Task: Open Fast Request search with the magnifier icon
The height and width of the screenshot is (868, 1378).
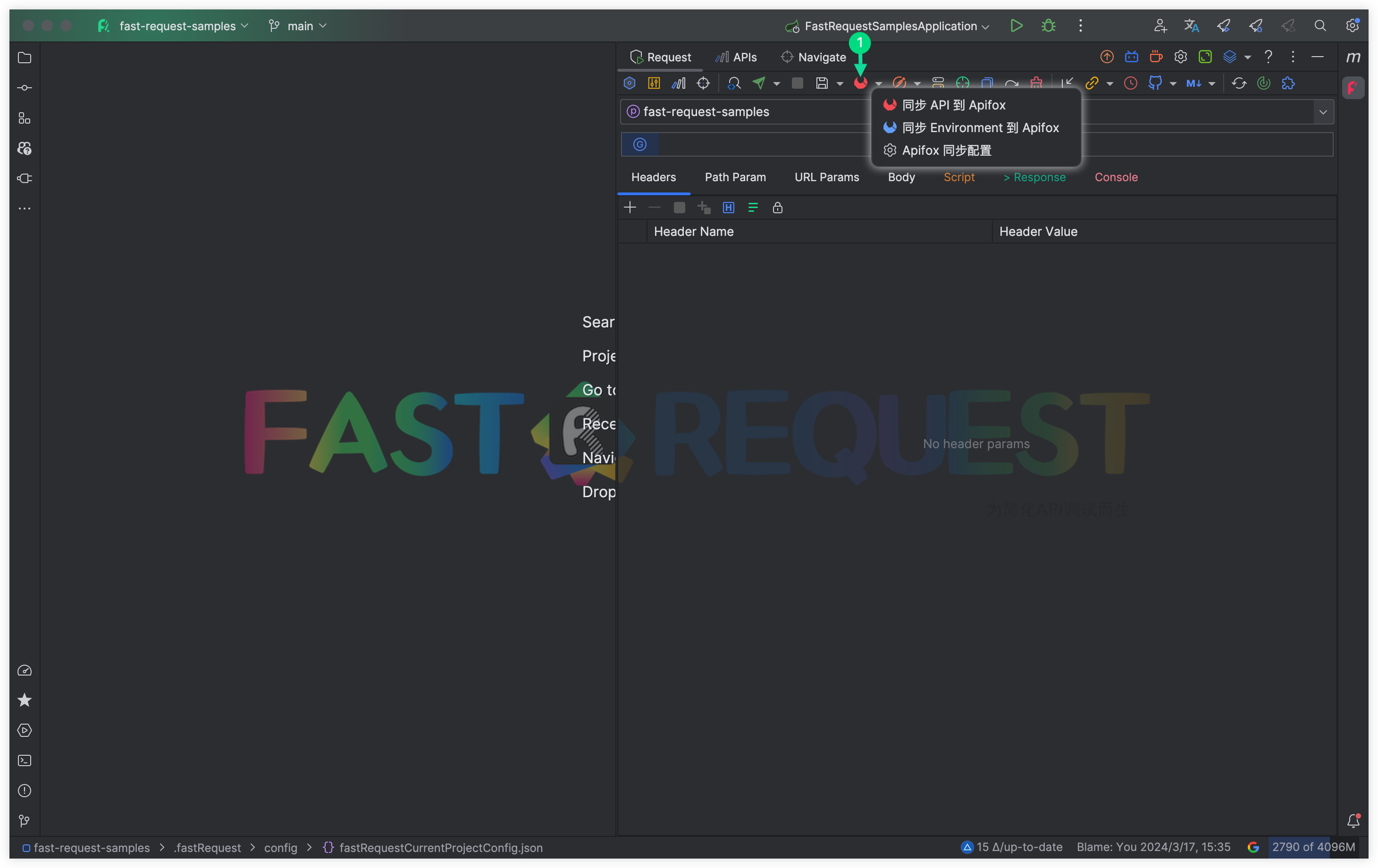Action: pos(734,83)
